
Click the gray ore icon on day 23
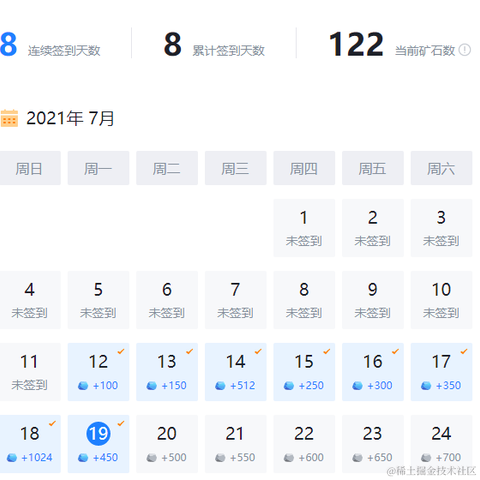358,458
